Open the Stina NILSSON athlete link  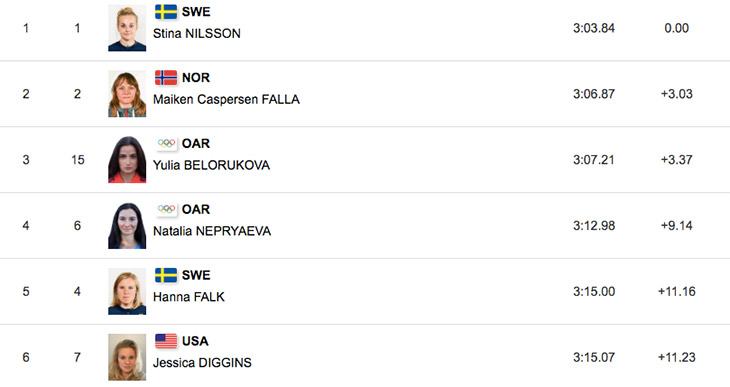pyautogui.click(x=196, y=34)
